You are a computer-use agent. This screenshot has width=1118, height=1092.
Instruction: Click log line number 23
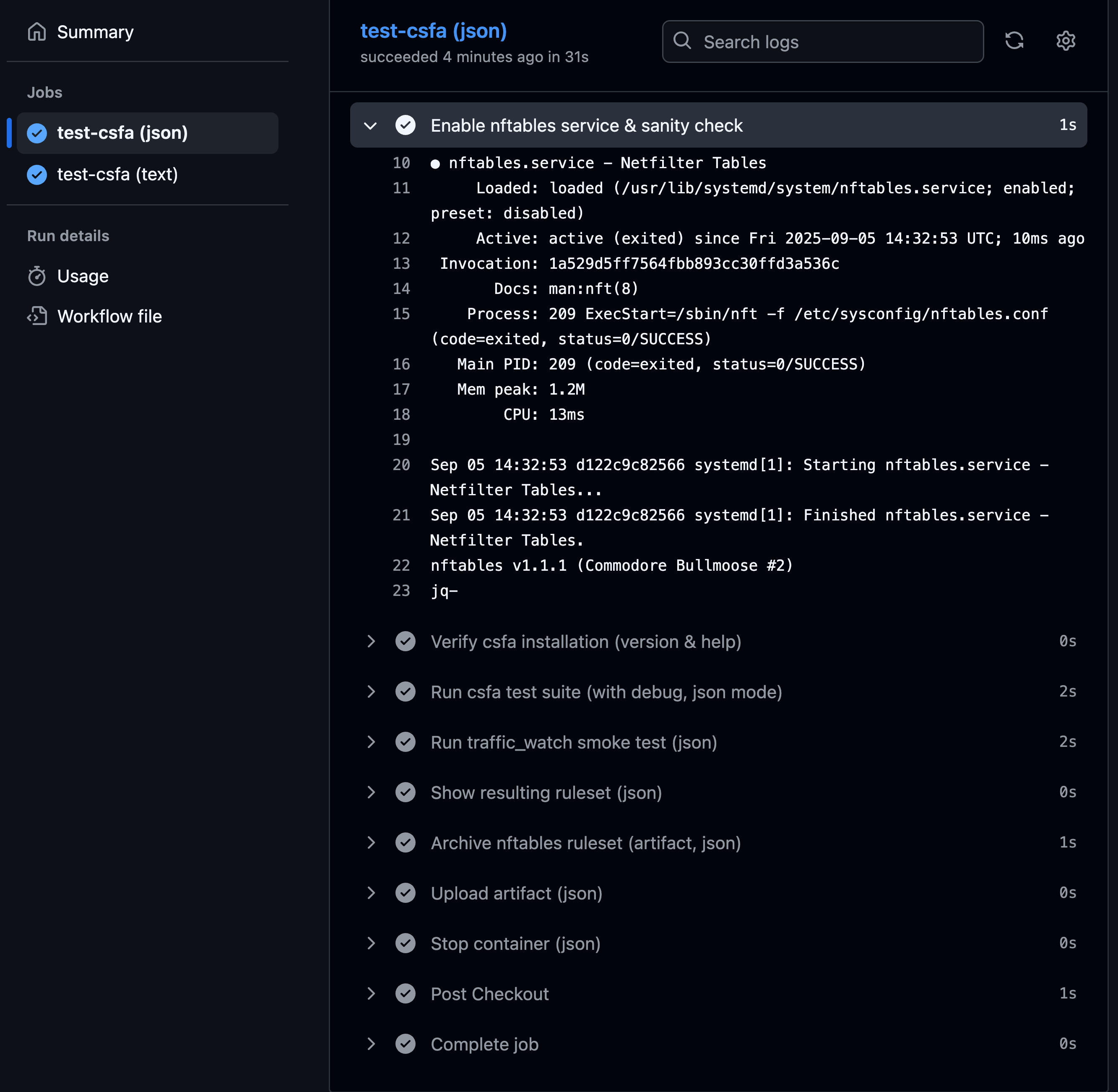point(402,591)
